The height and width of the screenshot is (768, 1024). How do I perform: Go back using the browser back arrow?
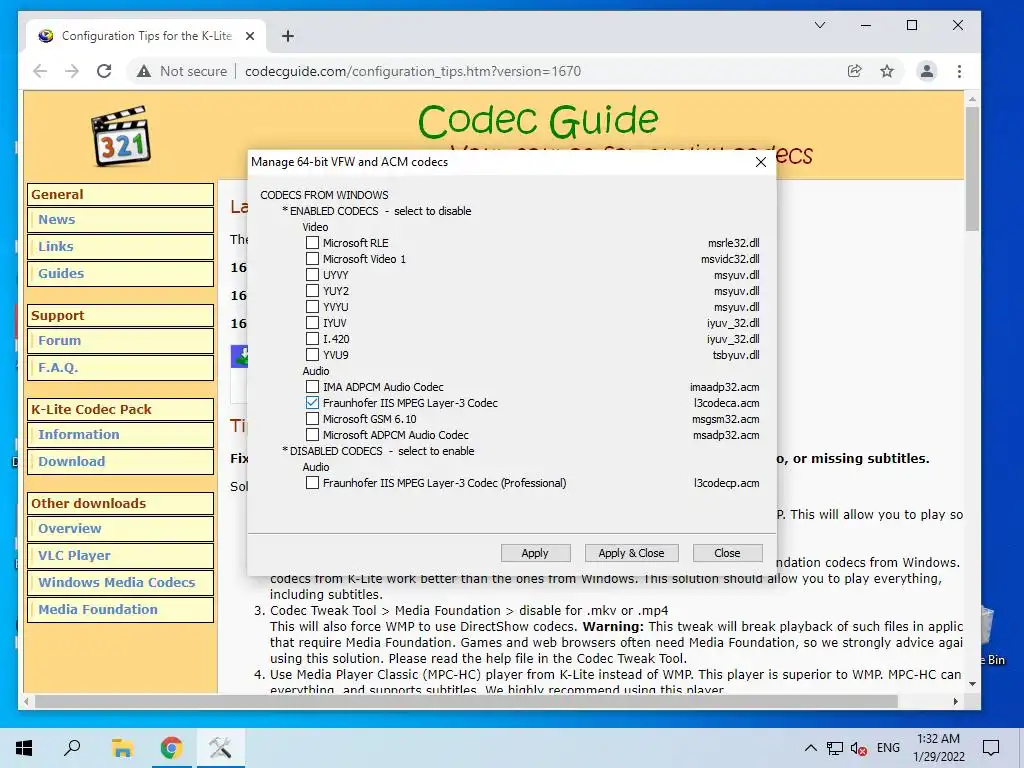pyautogui.click(x=40, y=71)
